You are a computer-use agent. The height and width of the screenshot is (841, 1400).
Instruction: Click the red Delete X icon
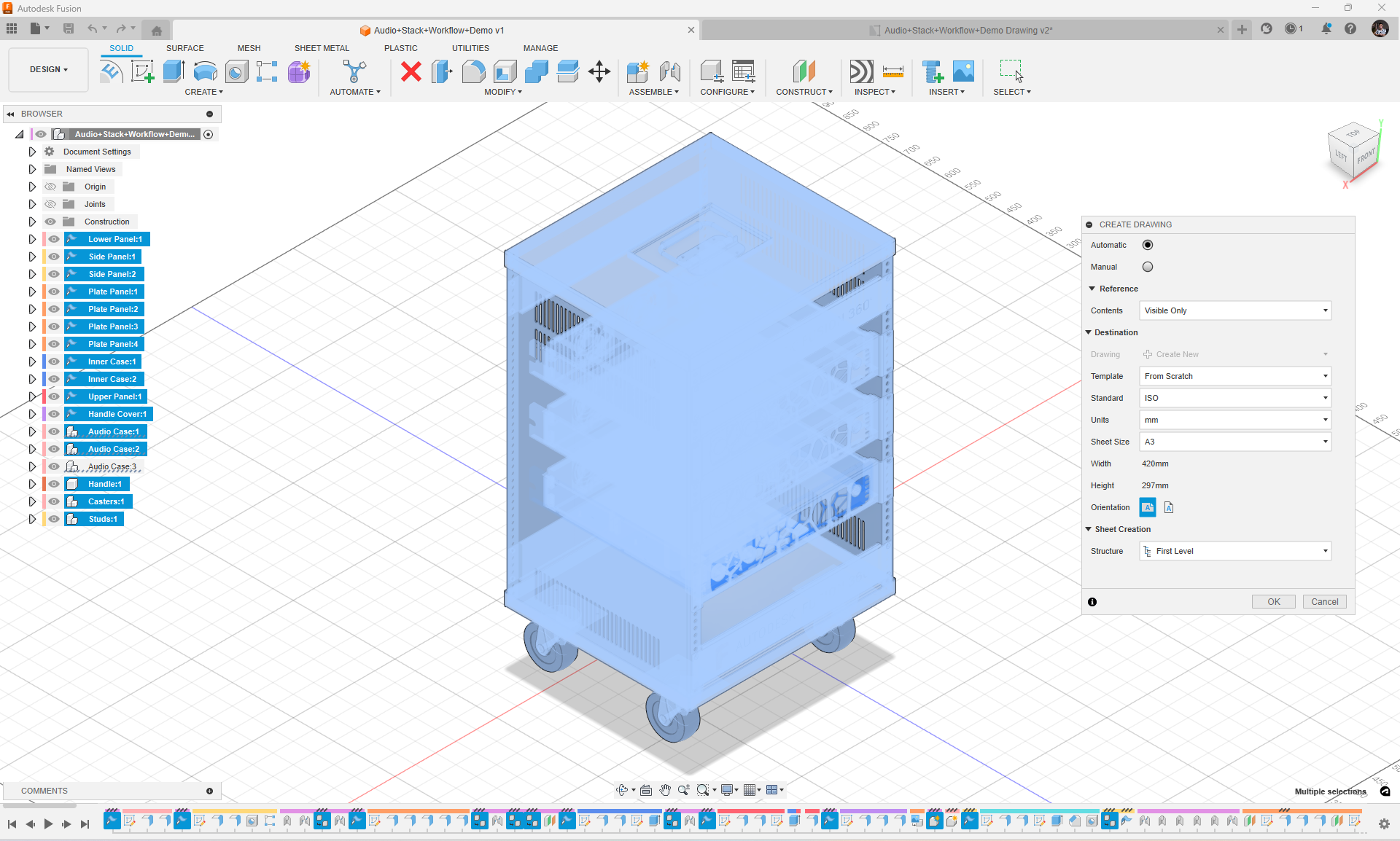[x=411, y=71]
